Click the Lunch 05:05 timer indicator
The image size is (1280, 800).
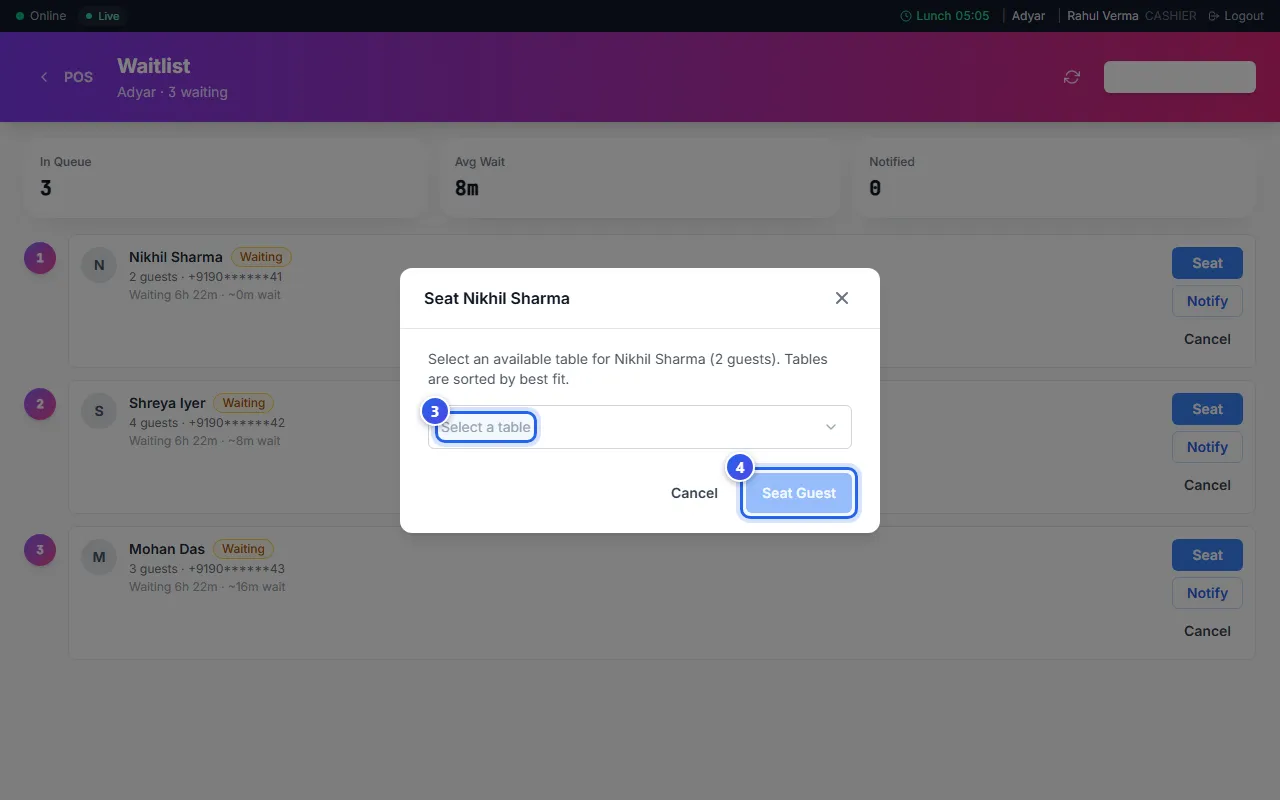[x=945, y=16]
